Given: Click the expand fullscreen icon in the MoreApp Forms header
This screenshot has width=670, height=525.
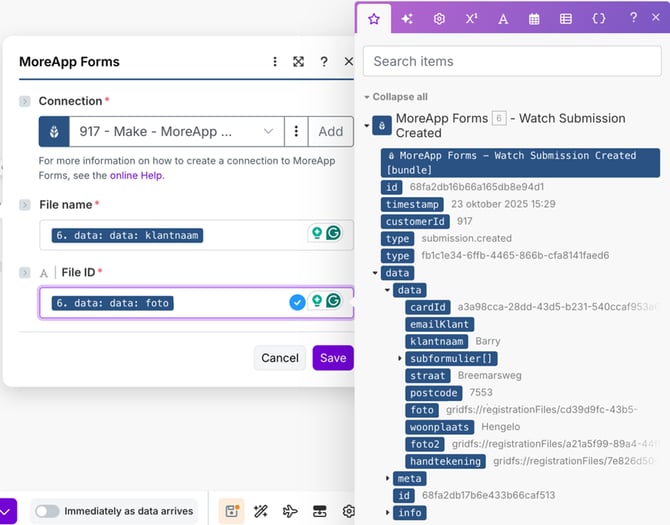Looking at the screenshot, I should click(298, 62).
